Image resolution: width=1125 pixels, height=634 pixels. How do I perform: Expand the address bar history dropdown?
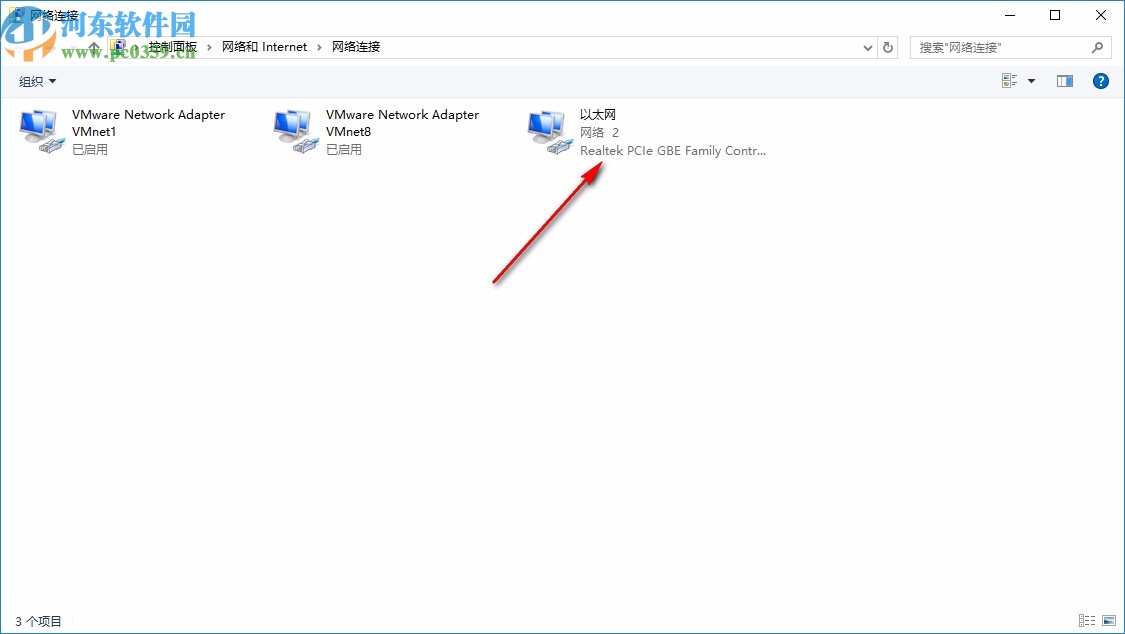[867, 47]
